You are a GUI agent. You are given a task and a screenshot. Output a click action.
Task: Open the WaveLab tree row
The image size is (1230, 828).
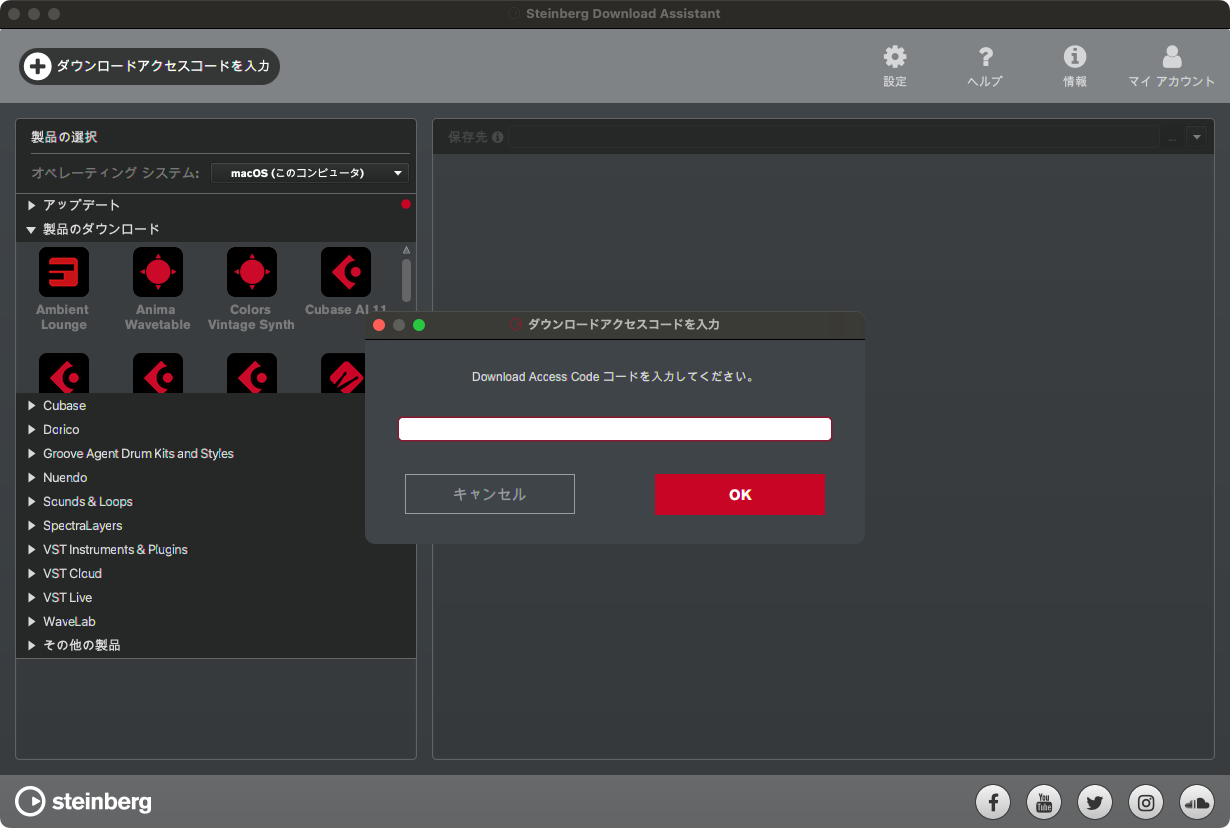[x=216, y=621]
